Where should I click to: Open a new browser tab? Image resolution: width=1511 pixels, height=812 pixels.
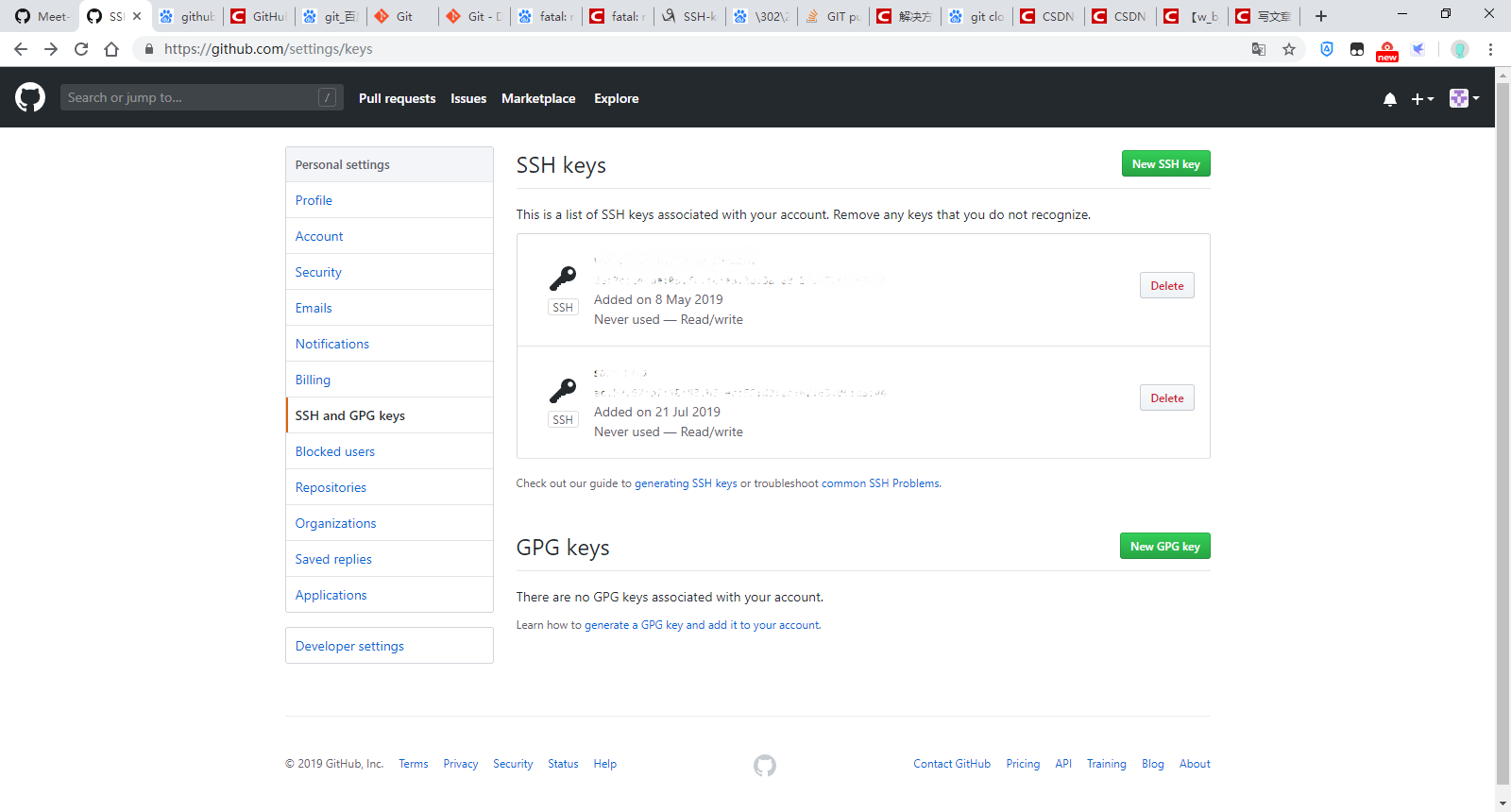click(1321, 16)
